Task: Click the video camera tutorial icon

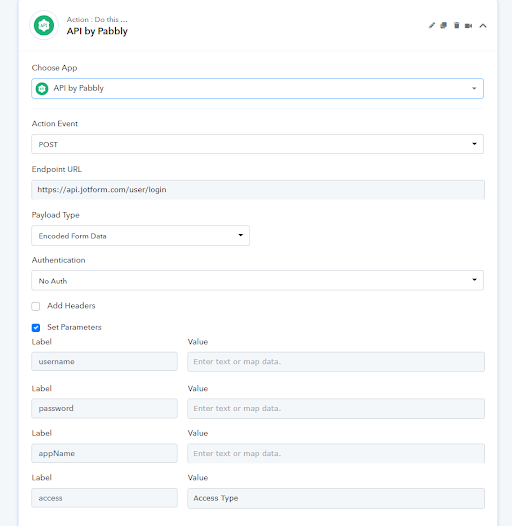Action: (468, 26)
